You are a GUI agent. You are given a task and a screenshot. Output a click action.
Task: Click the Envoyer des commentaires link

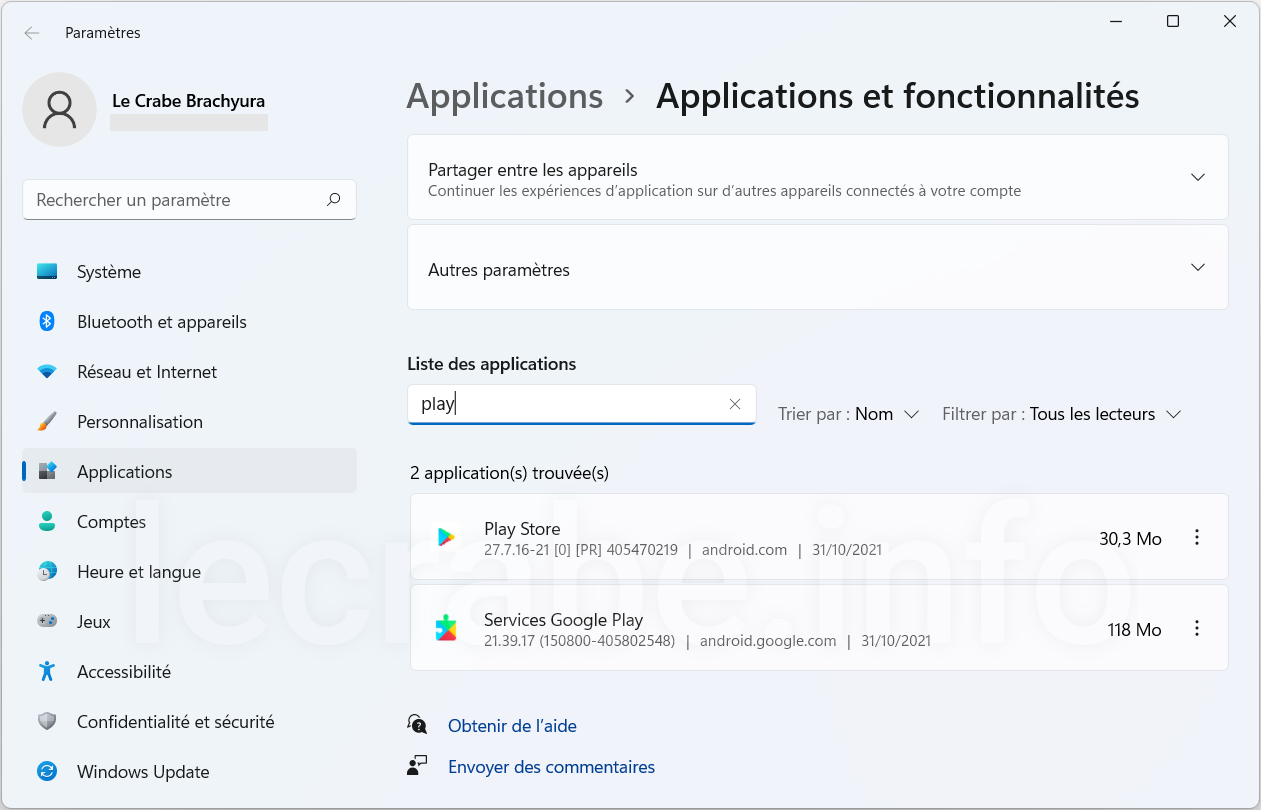(x=551, y=767)
